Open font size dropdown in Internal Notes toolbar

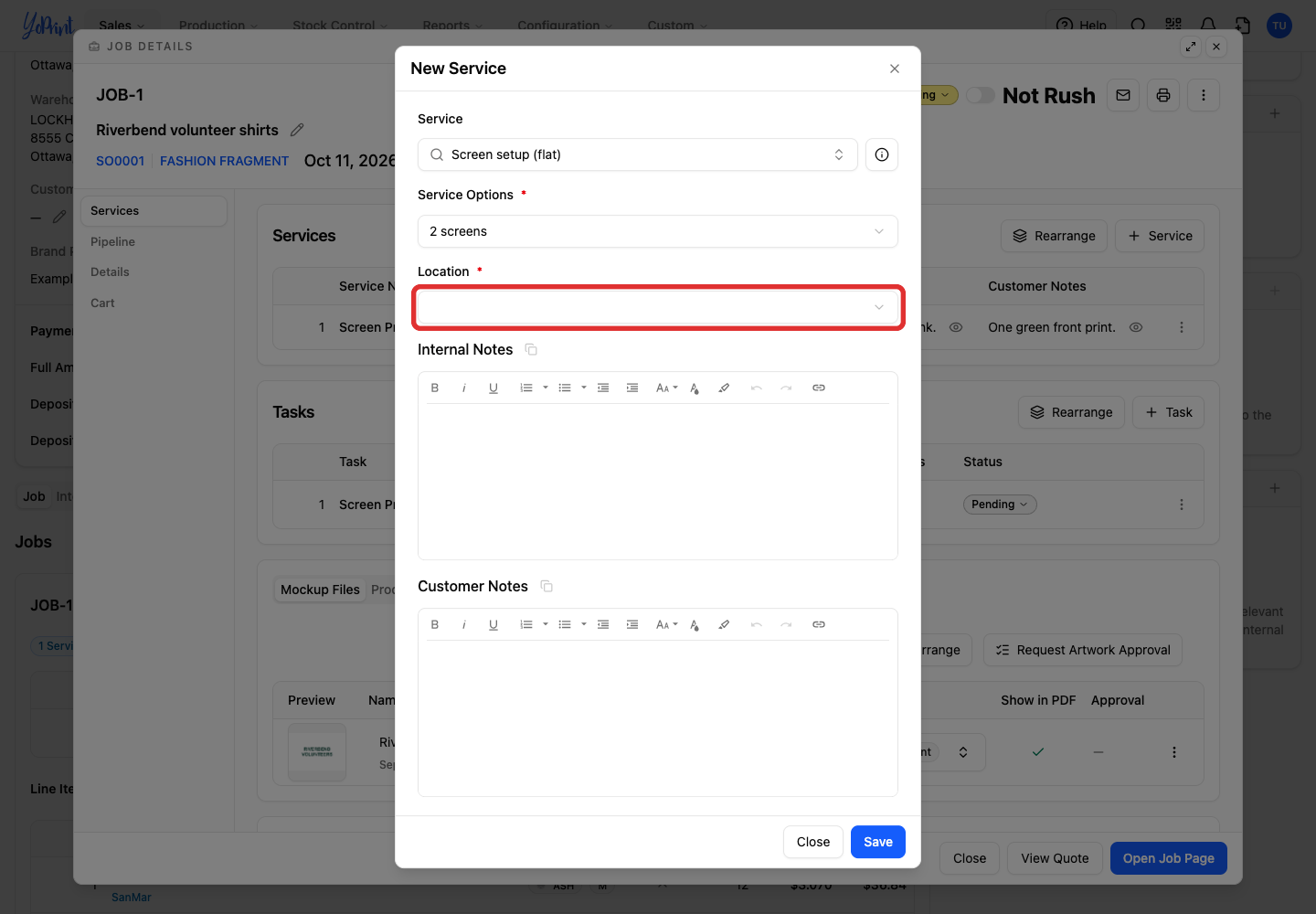pyautogui.click(x=667, y=388)
